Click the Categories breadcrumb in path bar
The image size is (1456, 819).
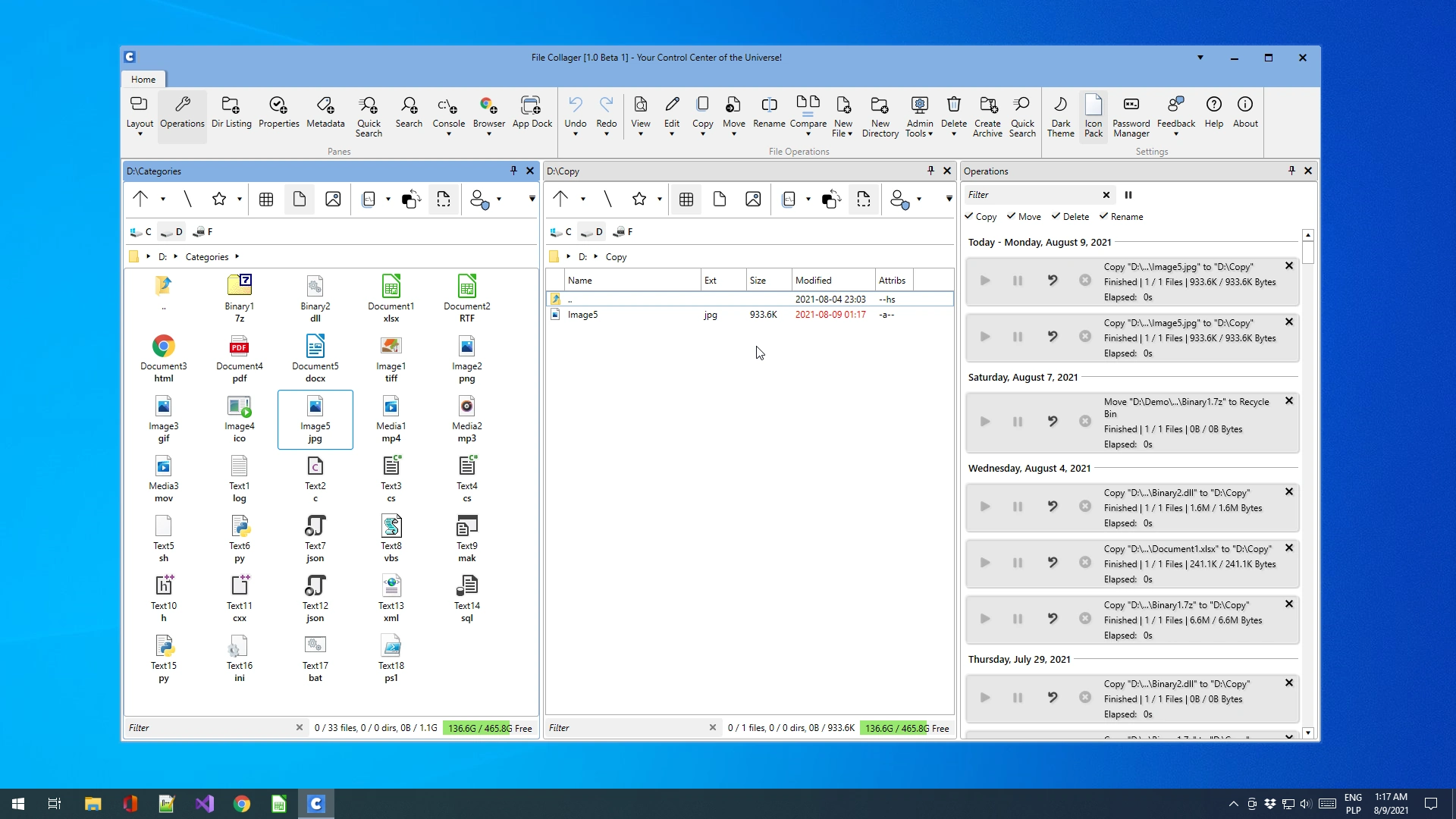pos(207,257)
